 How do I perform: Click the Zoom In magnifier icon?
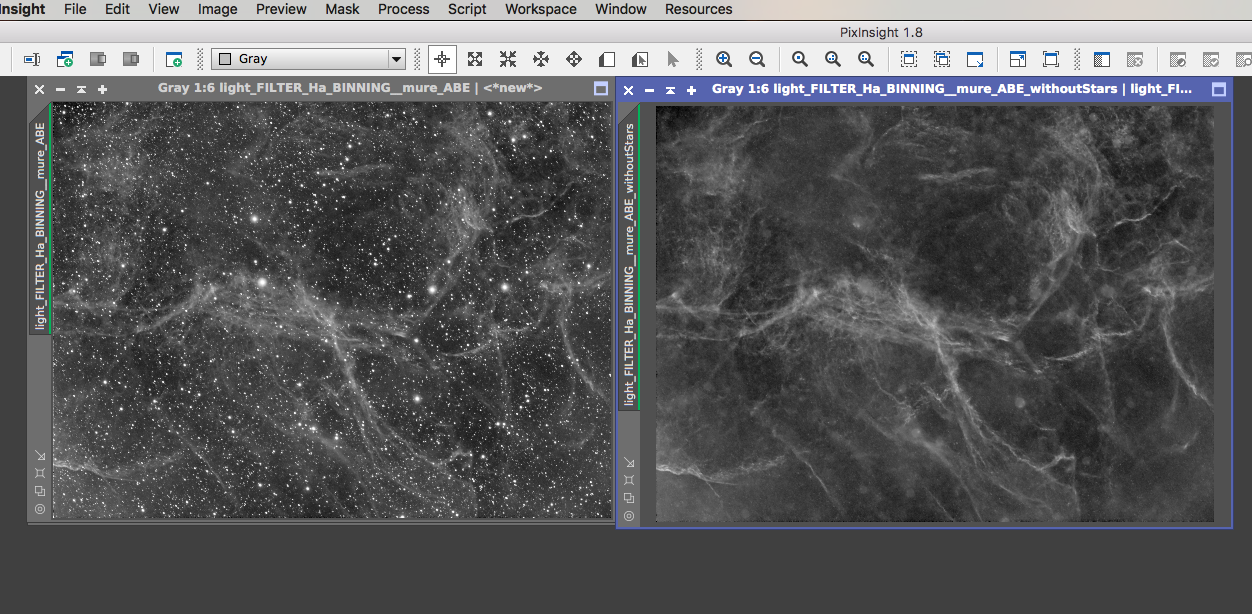[x=724, y=59]
